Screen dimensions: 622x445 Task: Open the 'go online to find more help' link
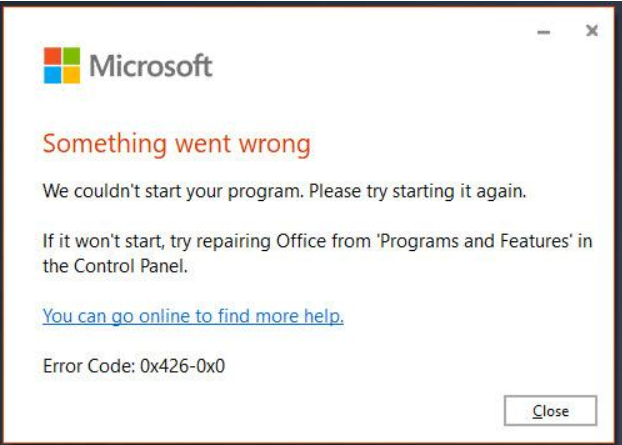193,316
